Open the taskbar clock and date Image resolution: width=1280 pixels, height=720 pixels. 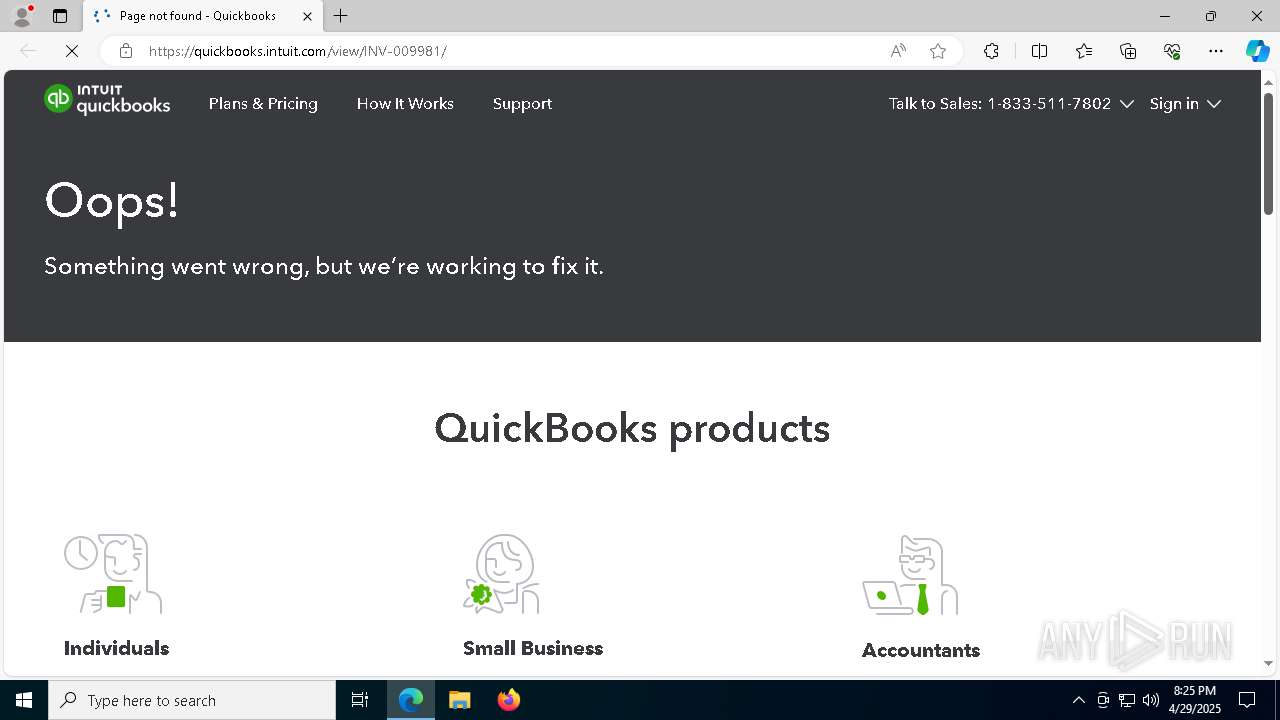pos(1195,700)
